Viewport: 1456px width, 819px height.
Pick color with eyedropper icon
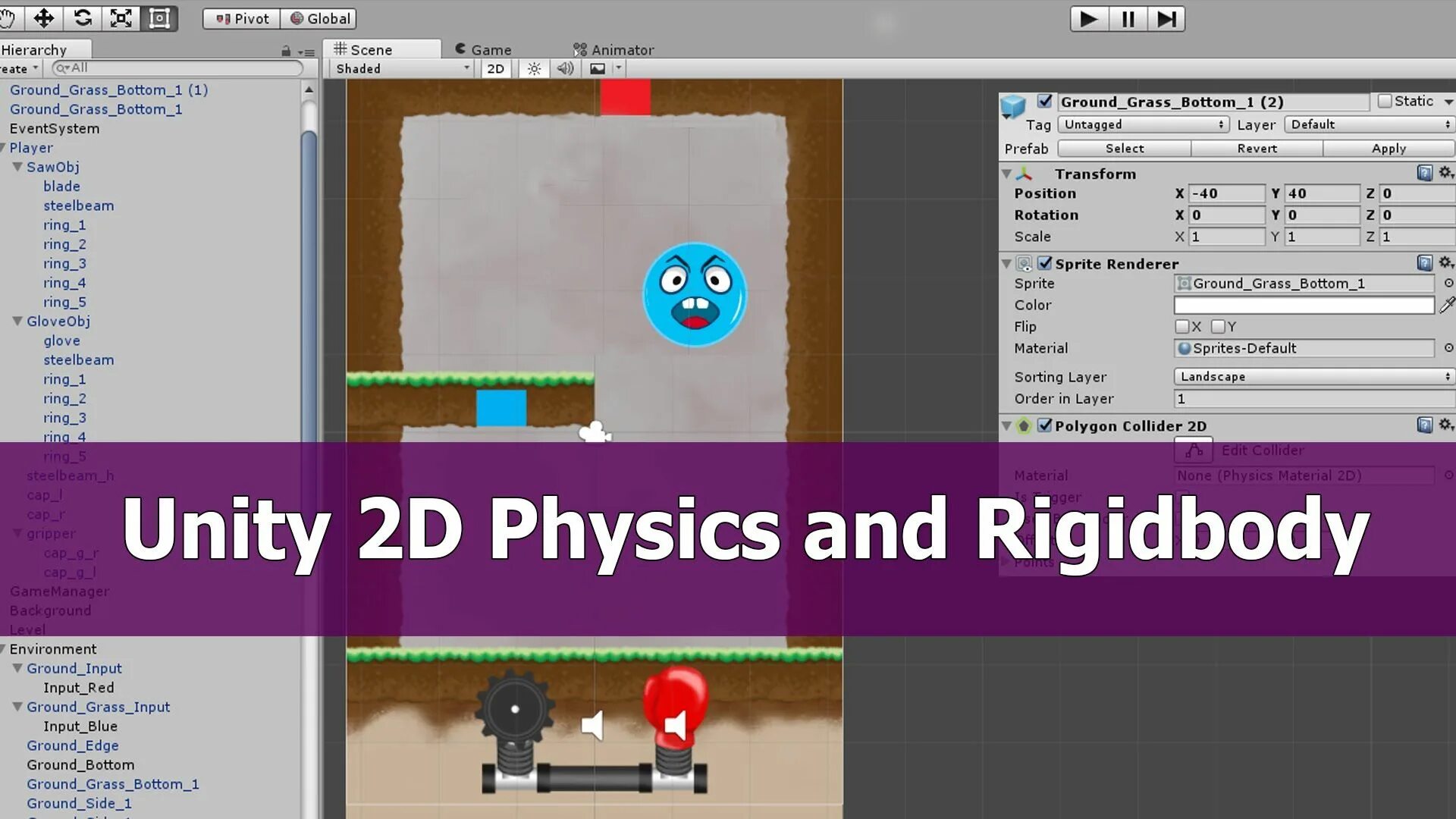click(x=1447, y=305)
